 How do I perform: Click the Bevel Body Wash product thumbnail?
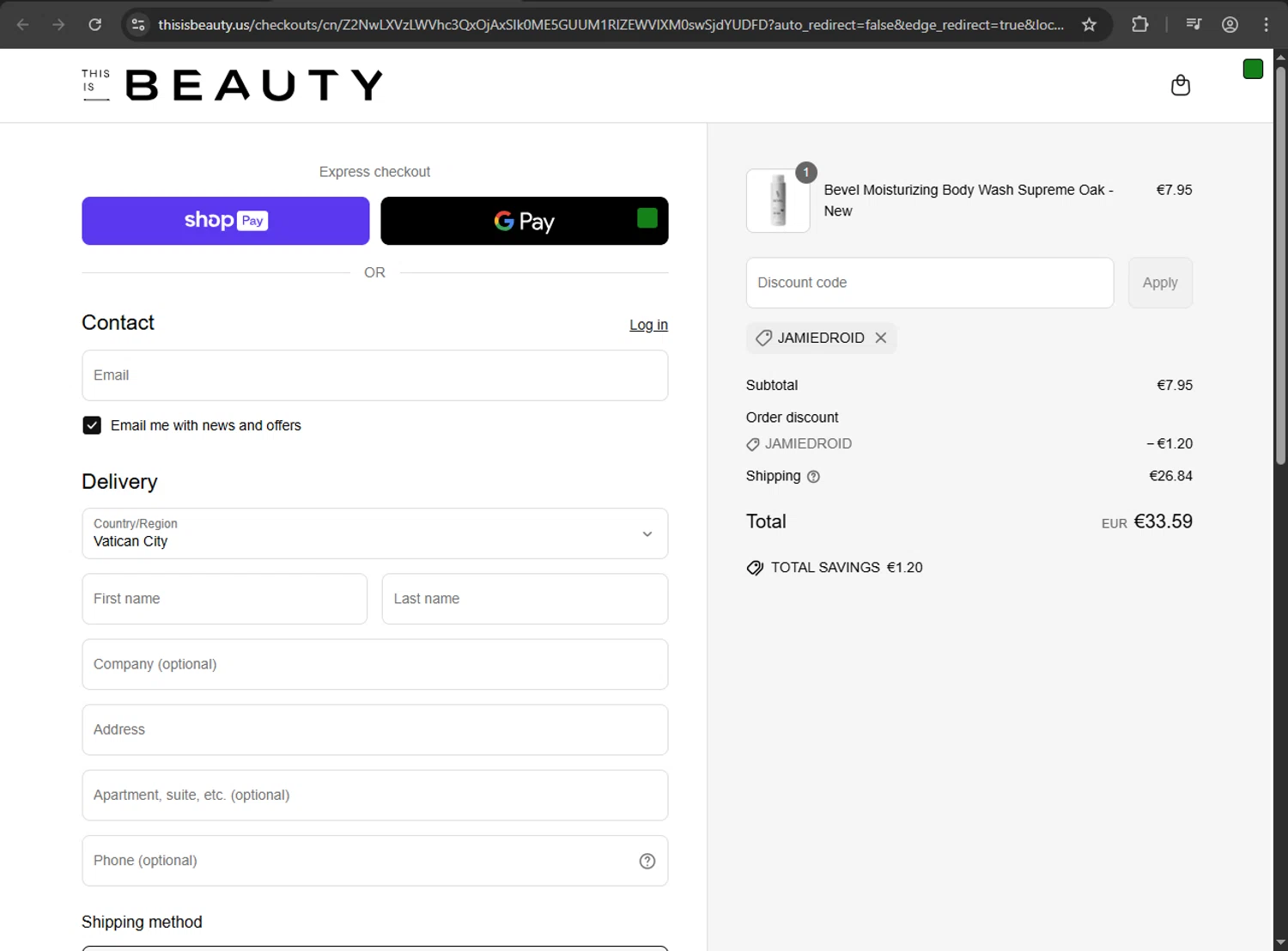(778, 200)
